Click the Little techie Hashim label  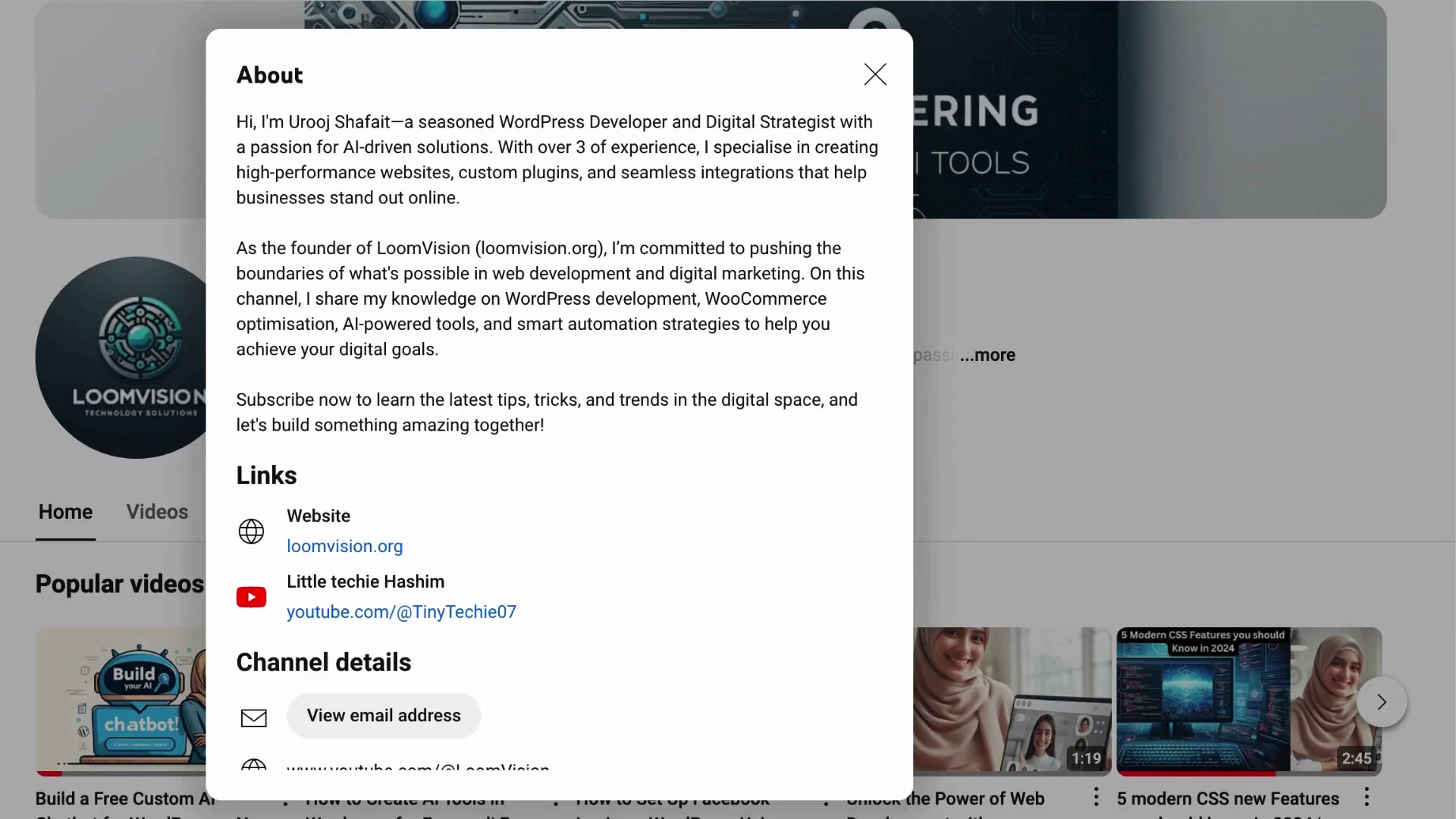click(366, 582)
